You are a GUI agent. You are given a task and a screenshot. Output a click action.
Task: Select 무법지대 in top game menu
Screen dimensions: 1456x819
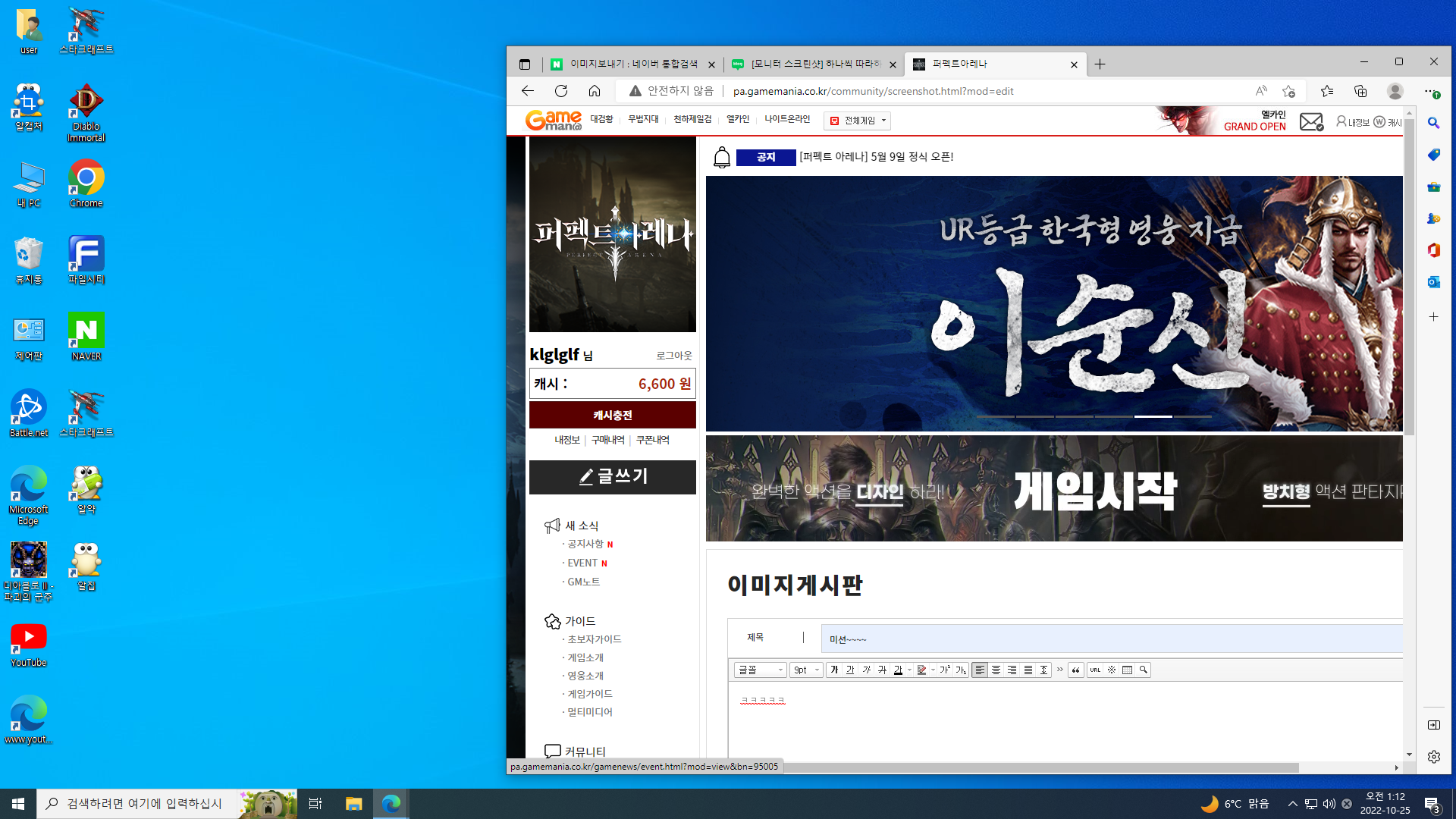[x=643, y=119]
